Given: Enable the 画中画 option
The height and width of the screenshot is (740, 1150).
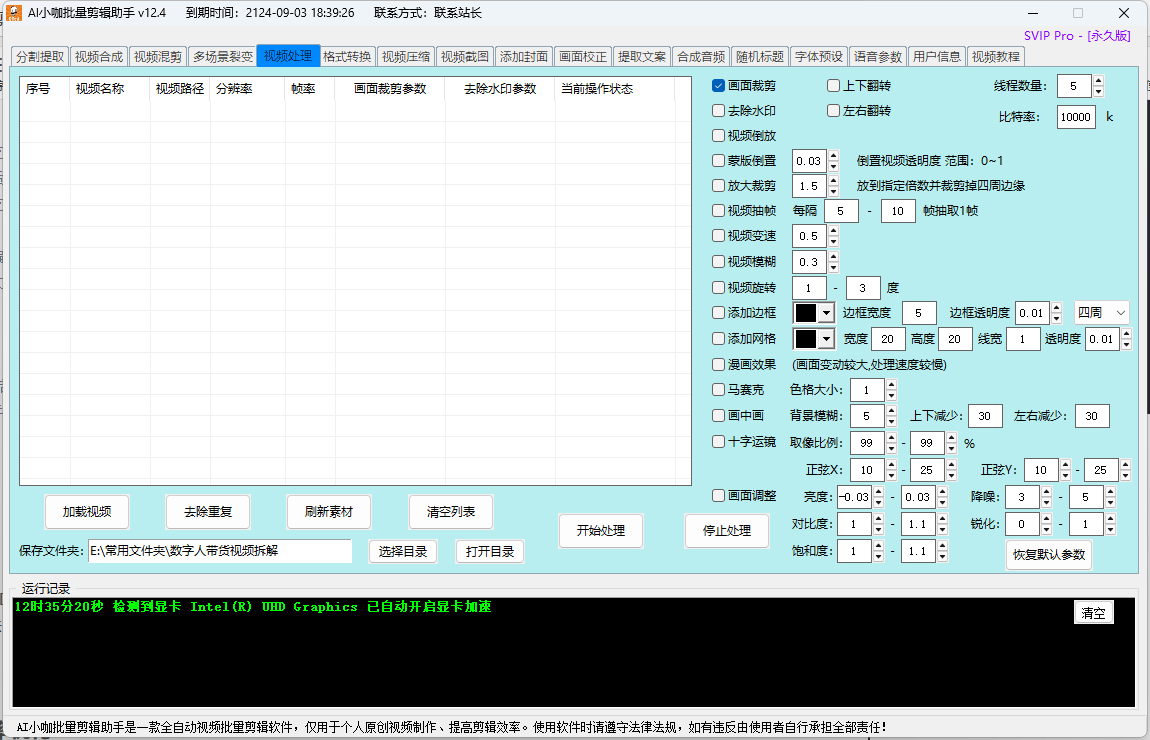Looking at the screenshot, I should 719,415.
